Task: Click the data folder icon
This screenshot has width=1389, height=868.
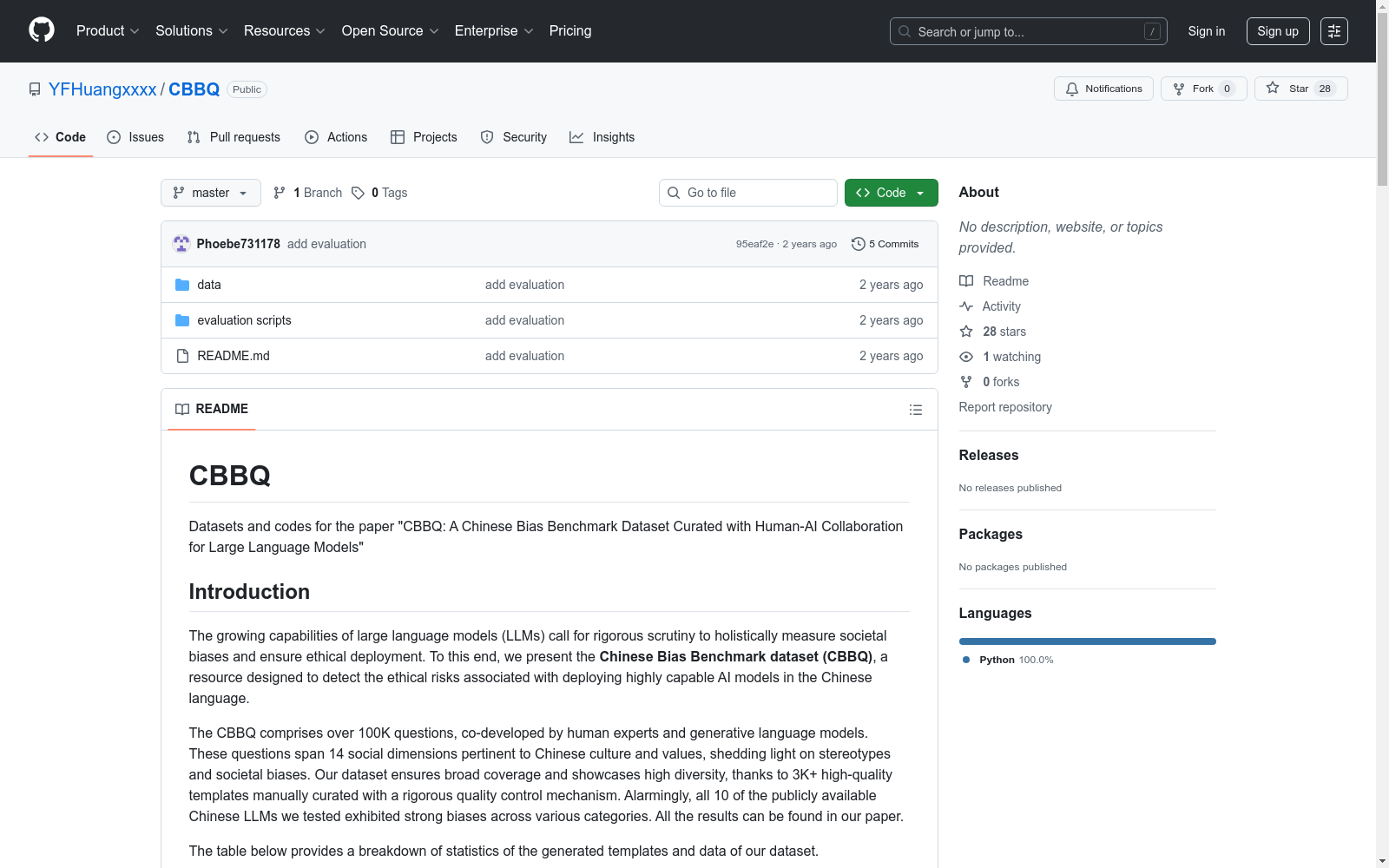Action: 182,285
